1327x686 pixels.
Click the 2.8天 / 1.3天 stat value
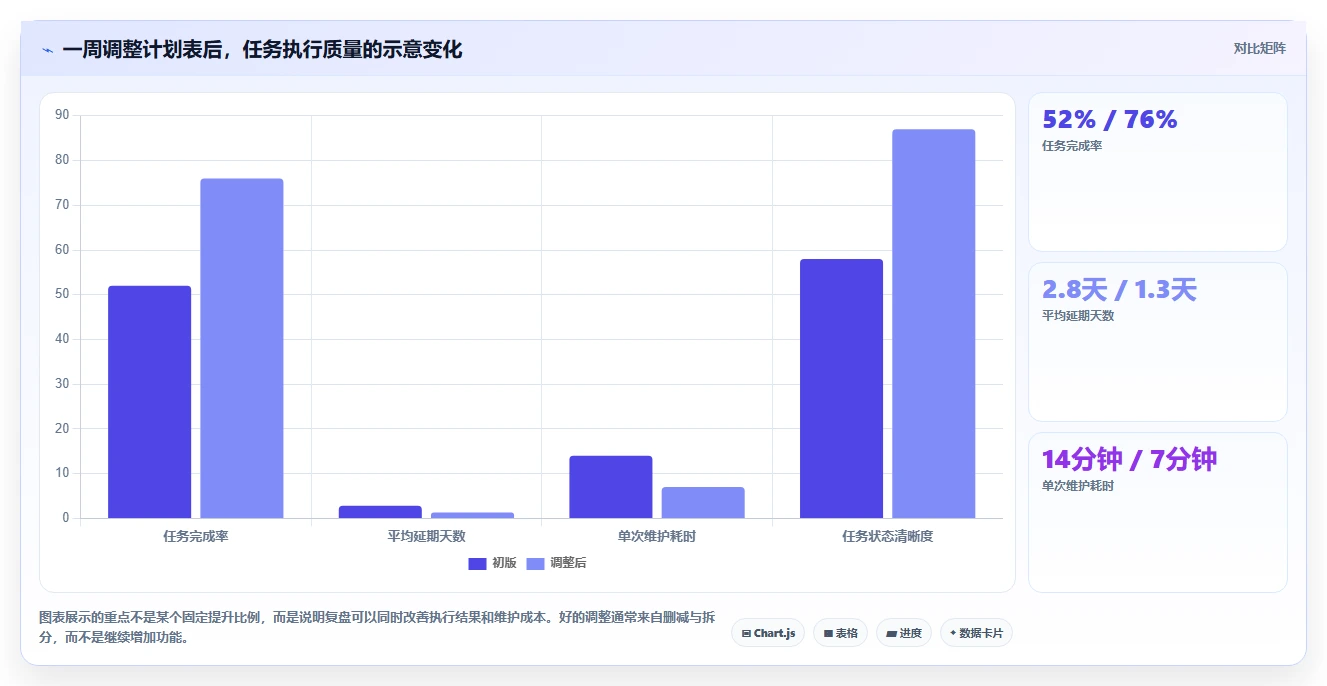(1119, 290)
